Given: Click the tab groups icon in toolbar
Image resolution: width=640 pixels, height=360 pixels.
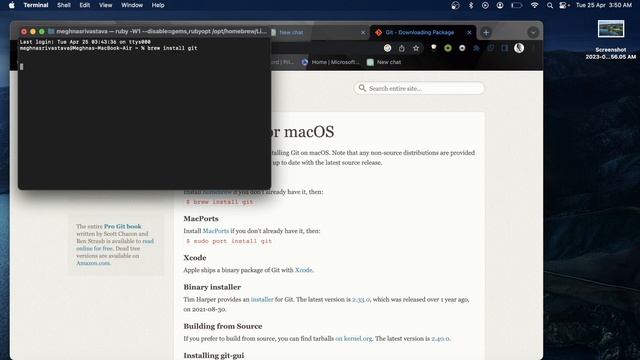Looking at the screenshot, I should [x=491, y=48].
